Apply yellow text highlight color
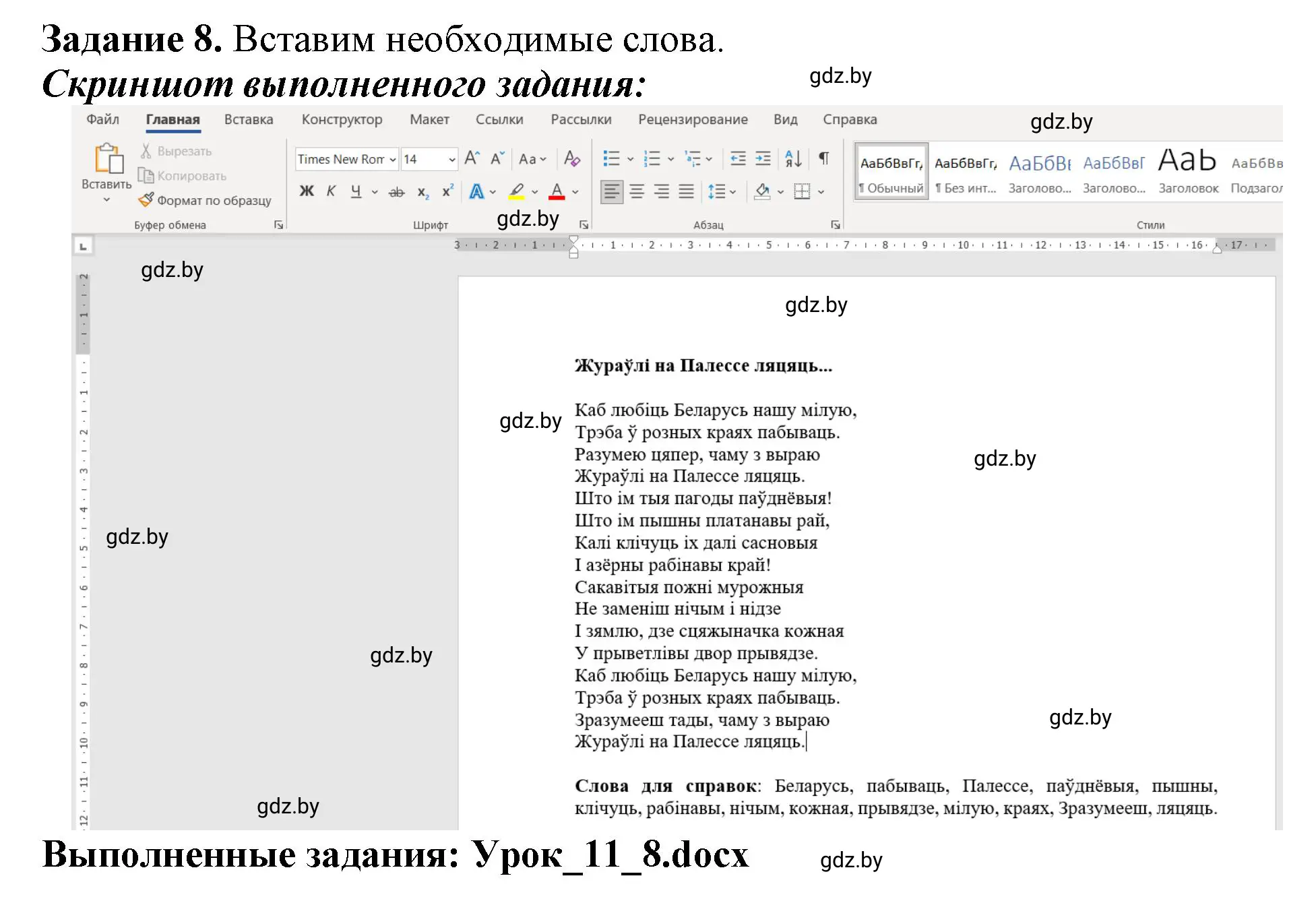This screenshot has height=901, width=1316. click(x=517, y=192)
